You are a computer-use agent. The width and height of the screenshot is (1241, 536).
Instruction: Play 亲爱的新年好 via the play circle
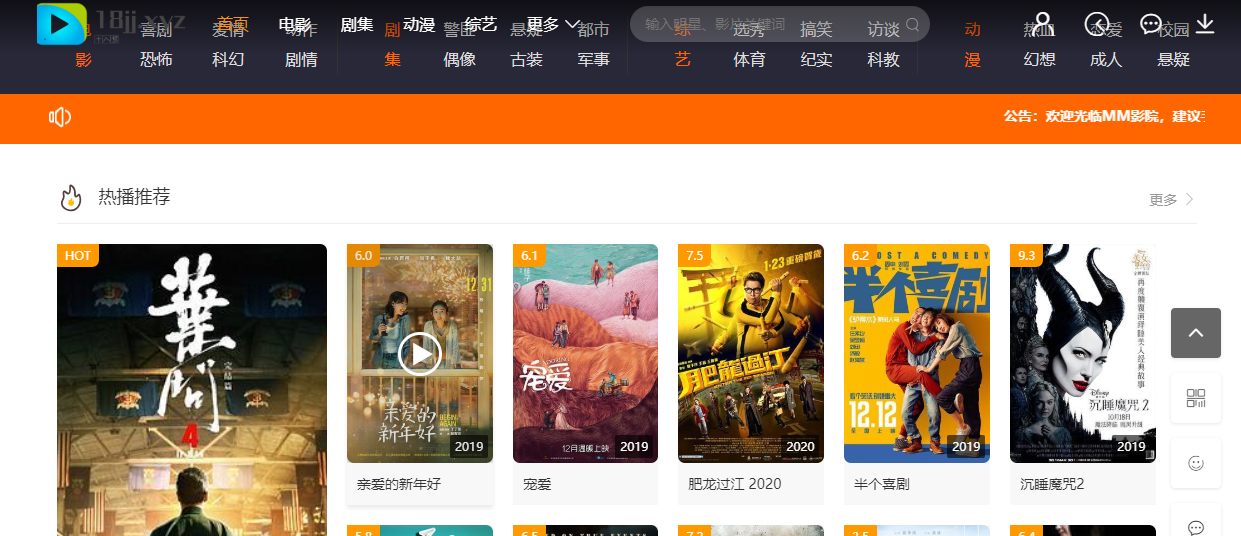click(420, 353)
